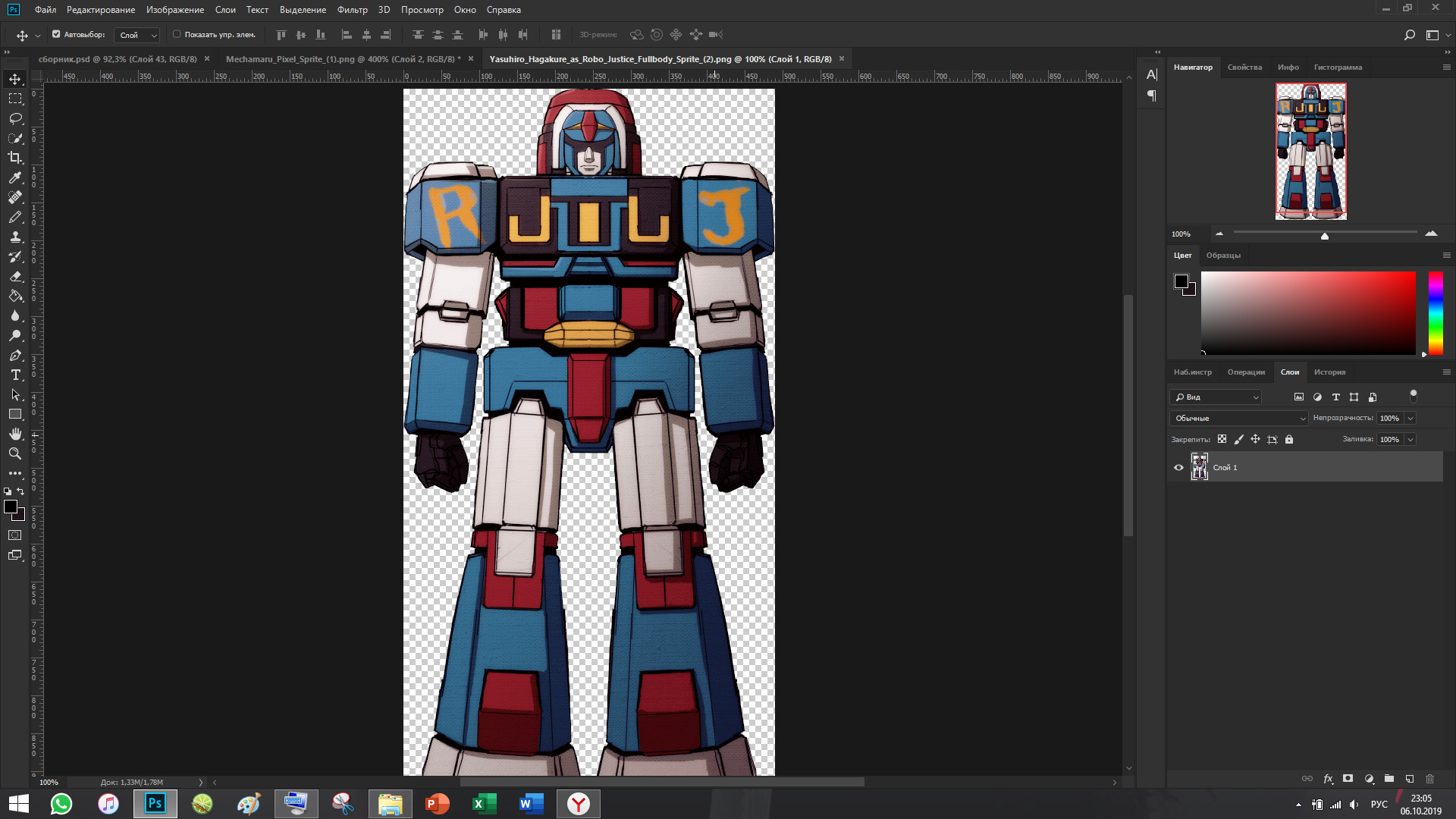Image resolution: width=1456 pixels, height=819 pixels.
Task: Select the Crop tool
Action: (15, 158)
